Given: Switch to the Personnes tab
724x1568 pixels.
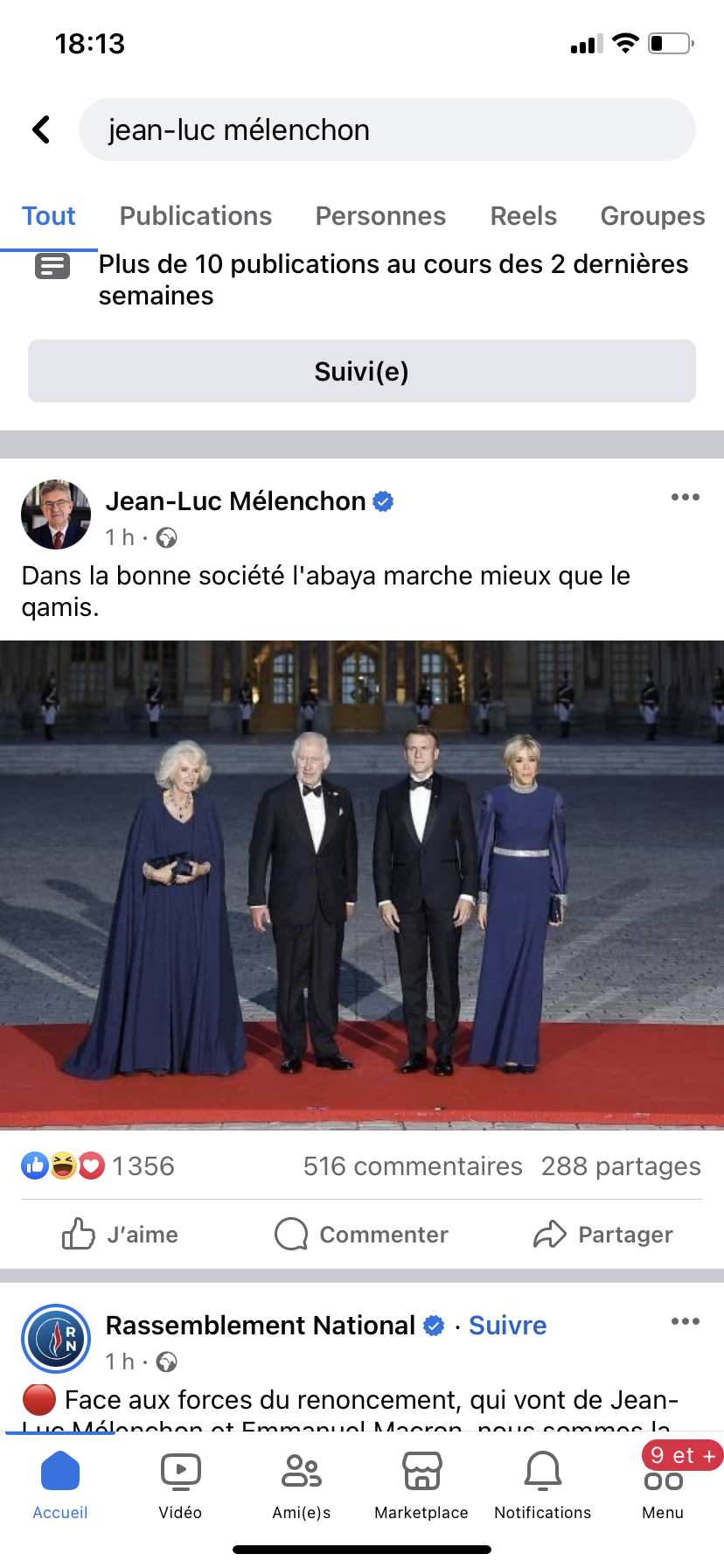Looking at the screenshot, I should pos(380,216).
